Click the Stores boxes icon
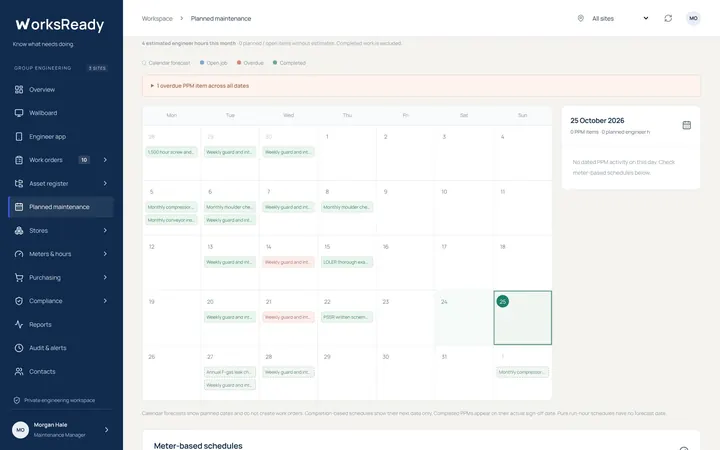Viewport: 720px width, 450px height. (19, 231)
